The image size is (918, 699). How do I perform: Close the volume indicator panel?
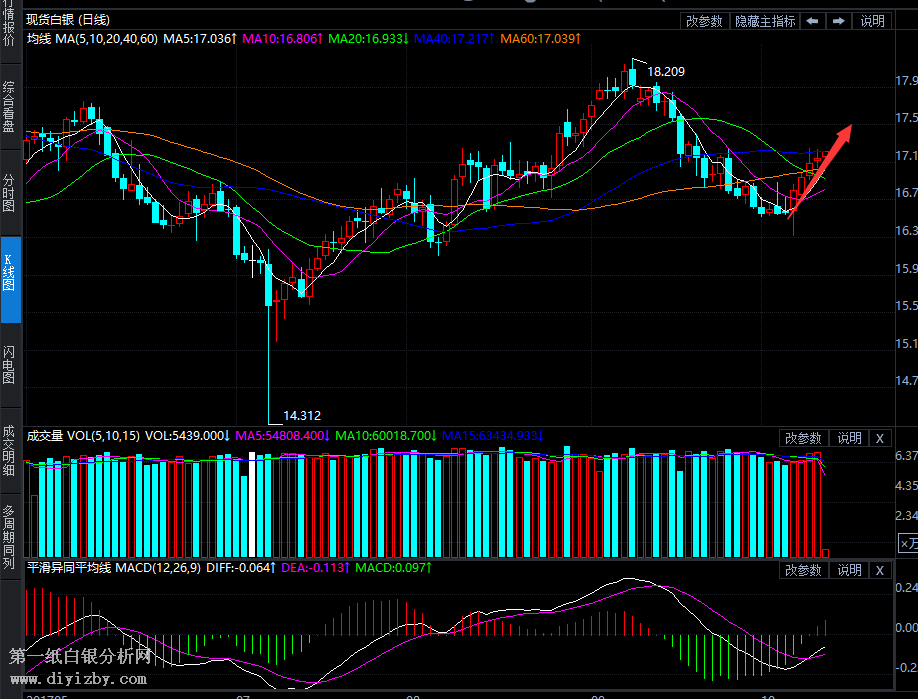click(x=879, y=438)
